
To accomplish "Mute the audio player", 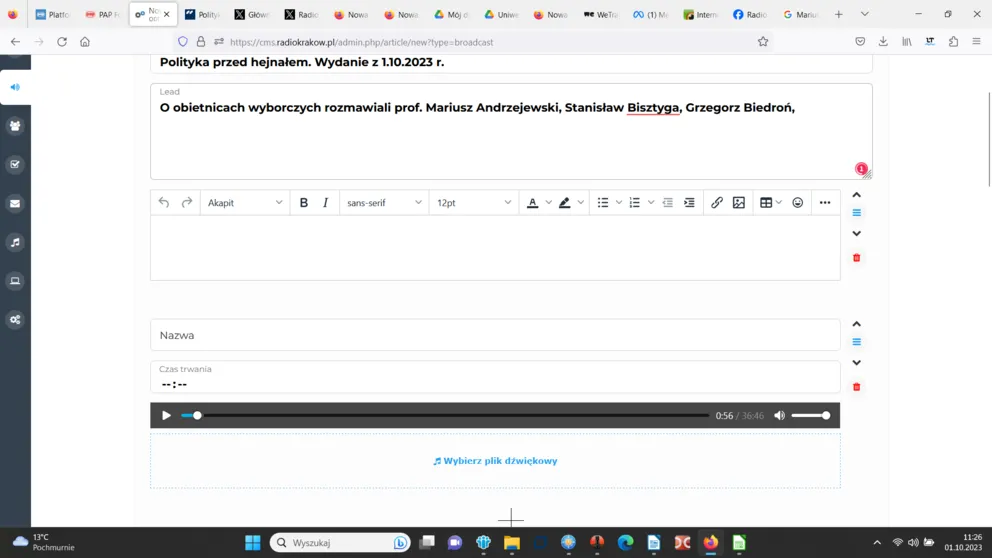I will pyautogui.click(x=779, y=416).
